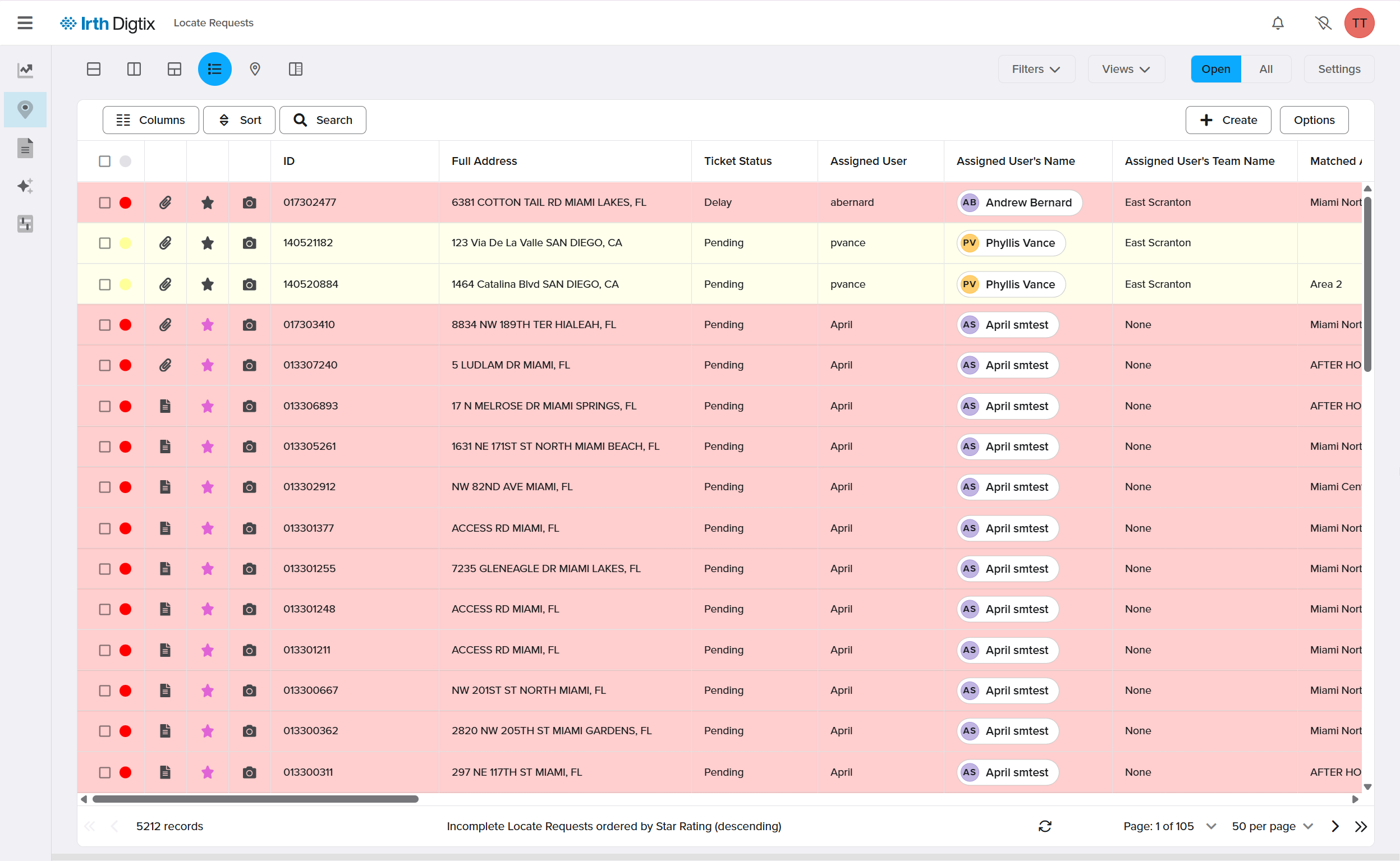This screenshot has height=861, width=1400.
Task: Switch to the map pin view icon
Action: (255, 69)
